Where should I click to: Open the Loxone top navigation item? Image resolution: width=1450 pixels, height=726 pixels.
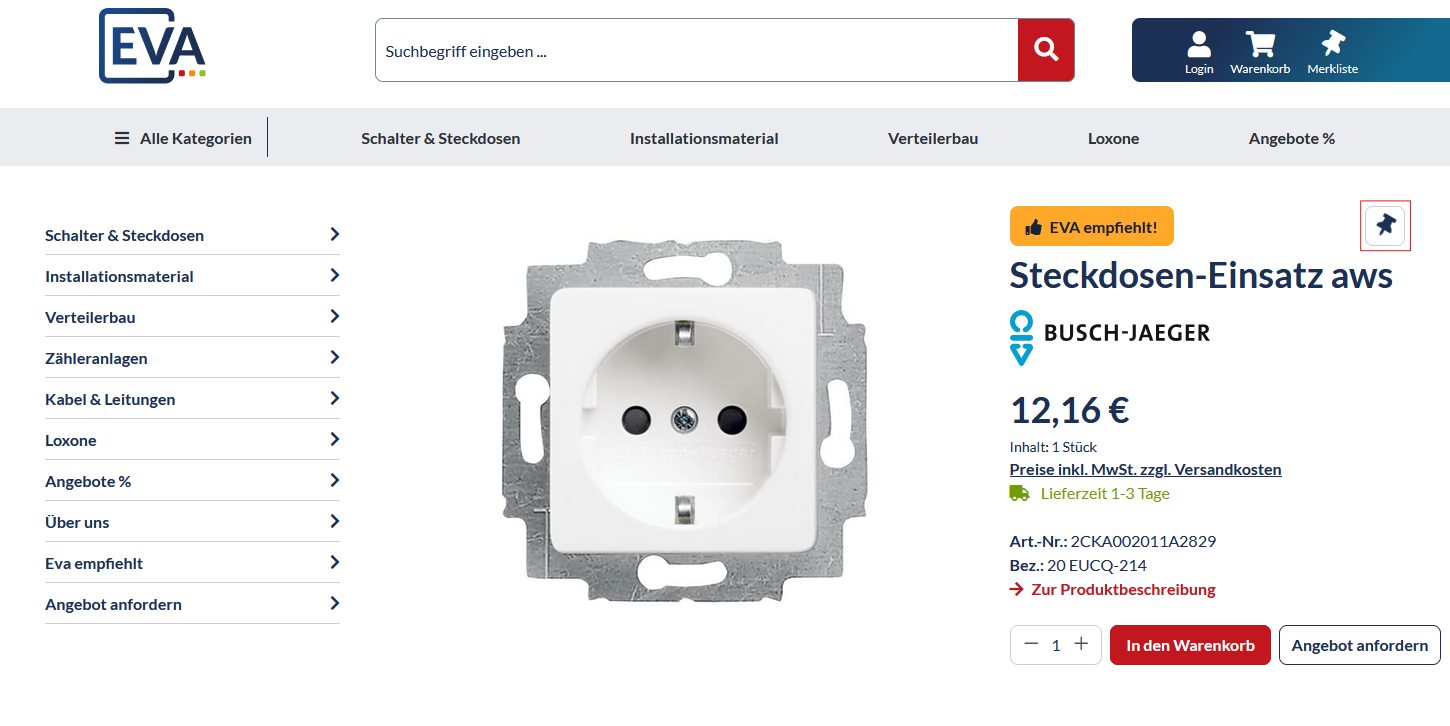tap(1113, 138)
